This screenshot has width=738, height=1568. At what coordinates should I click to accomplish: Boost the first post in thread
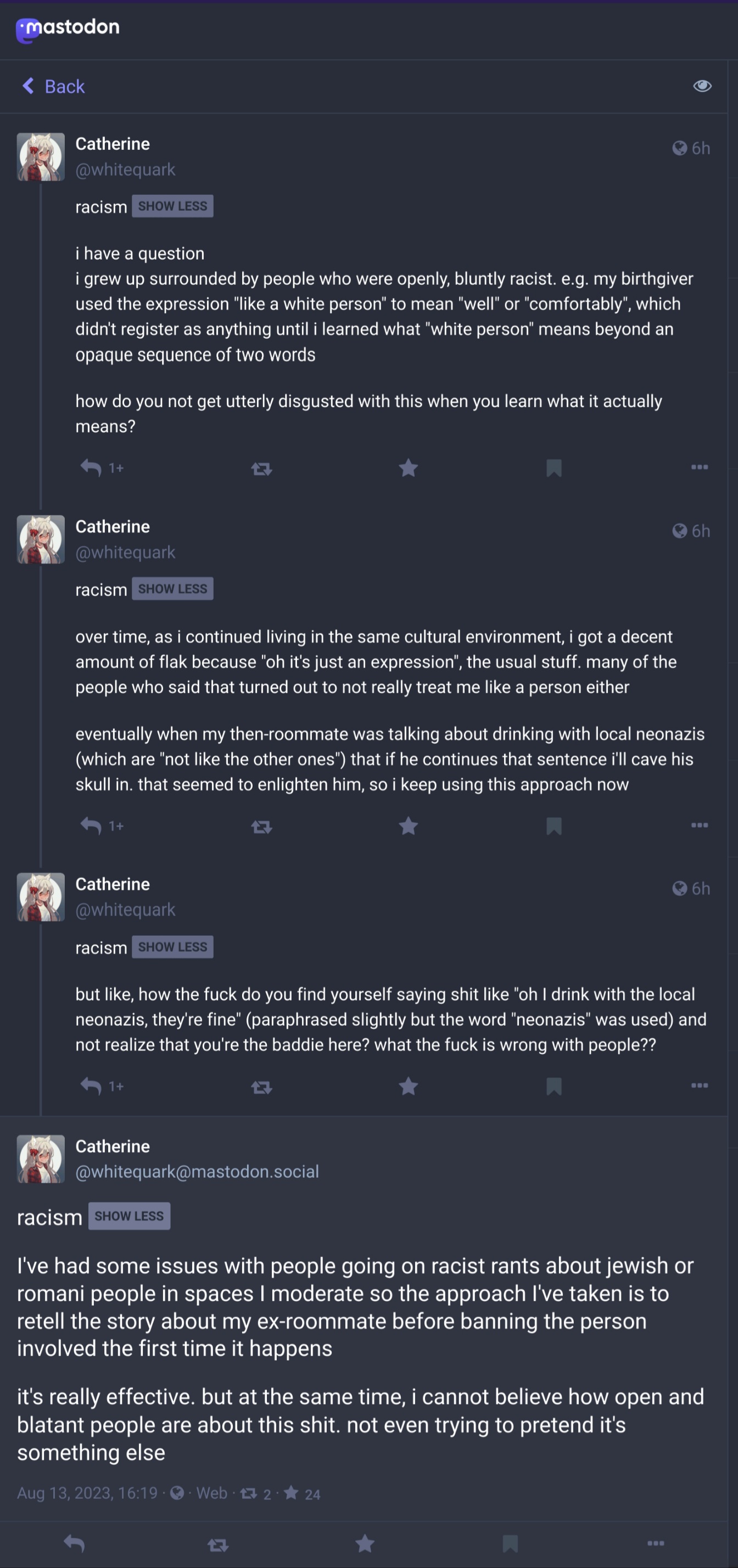tap(261, 468)
